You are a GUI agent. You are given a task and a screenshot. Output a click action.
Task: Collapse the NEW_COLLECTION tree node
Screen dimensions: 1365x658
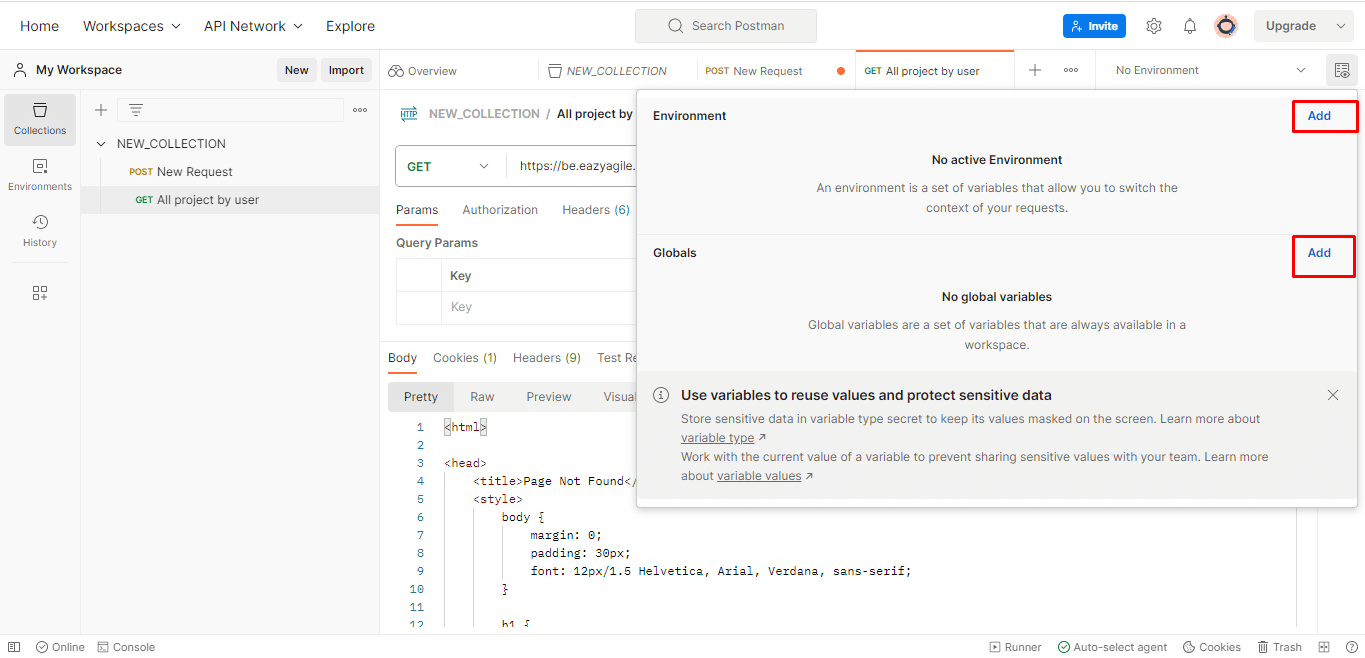tap(101, 144)
